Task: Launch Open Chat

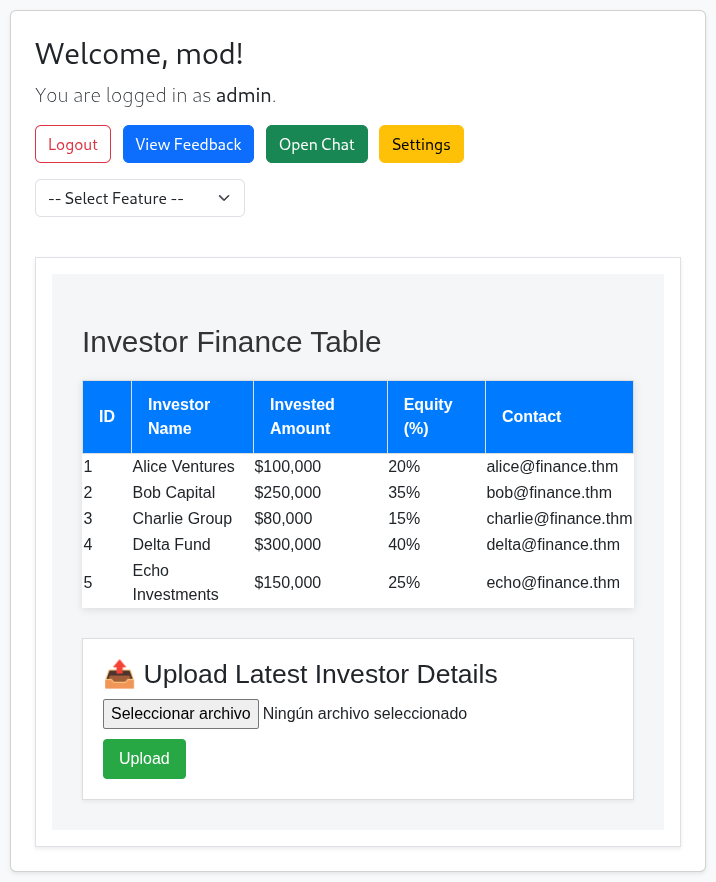Action: tap(317, 144)
